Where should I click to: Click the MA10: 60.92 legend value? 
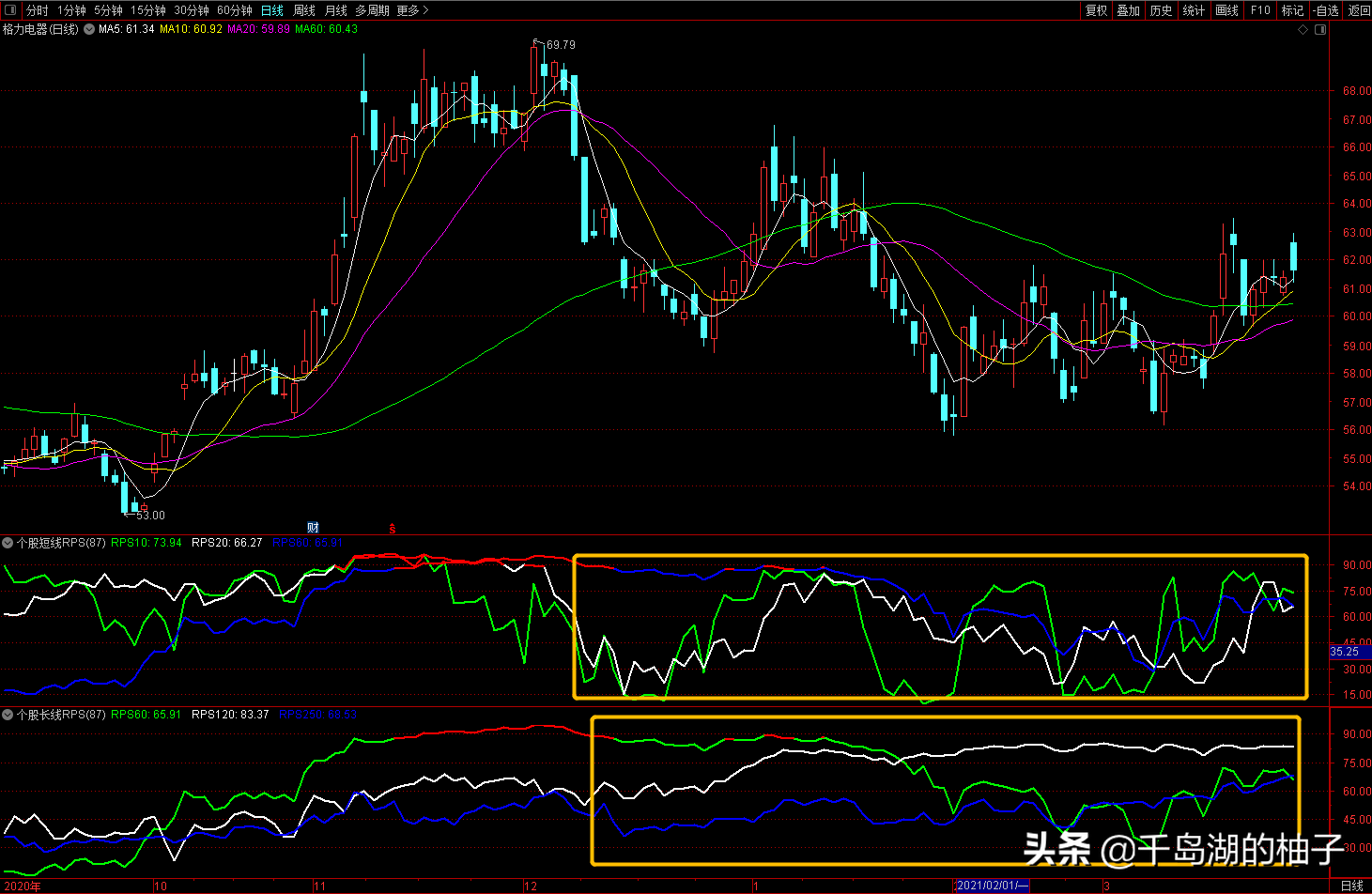[x=192, y=29]
